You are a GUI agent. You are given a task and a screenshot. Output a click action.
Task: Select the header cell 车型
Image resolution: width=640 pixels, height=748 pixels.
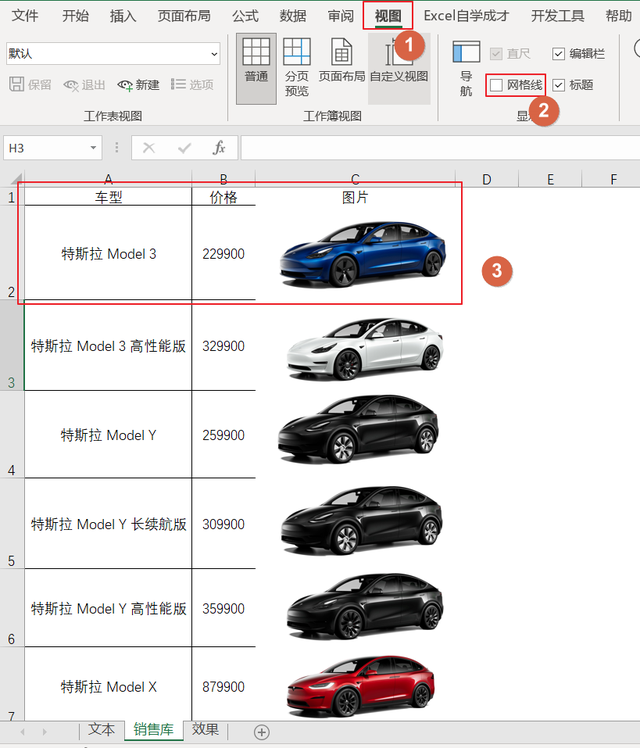[108, 197]
